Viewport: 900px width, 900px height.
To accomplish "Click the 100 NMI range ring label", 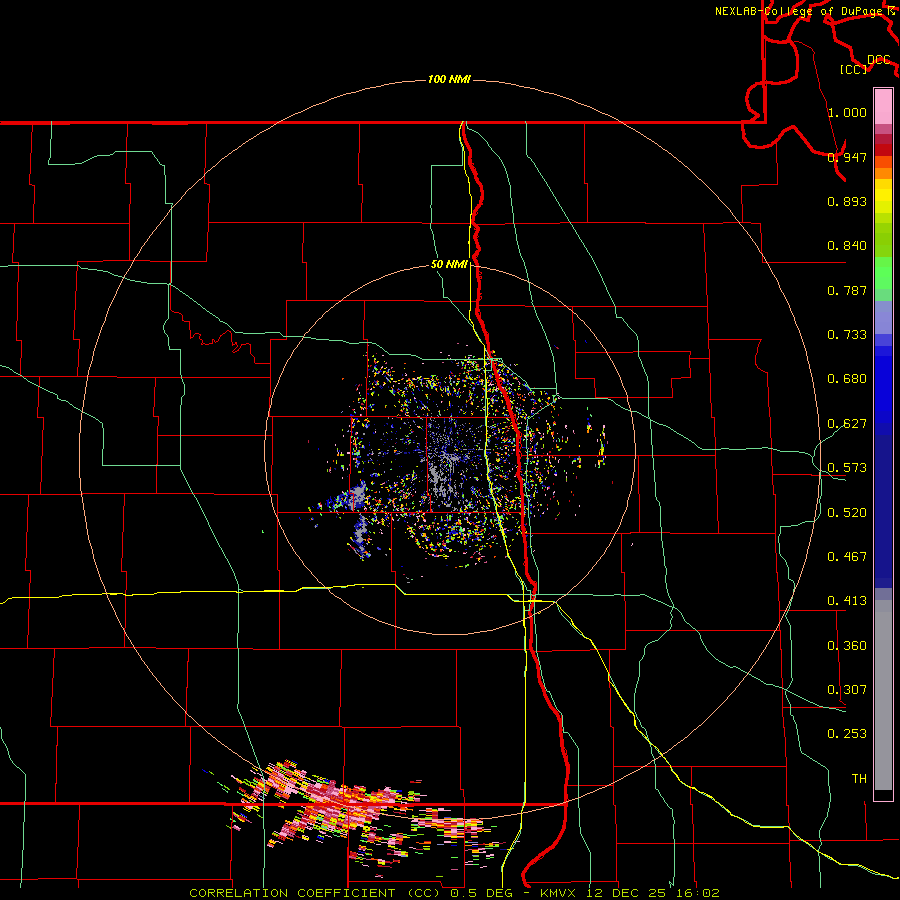I will click(449, 79).
